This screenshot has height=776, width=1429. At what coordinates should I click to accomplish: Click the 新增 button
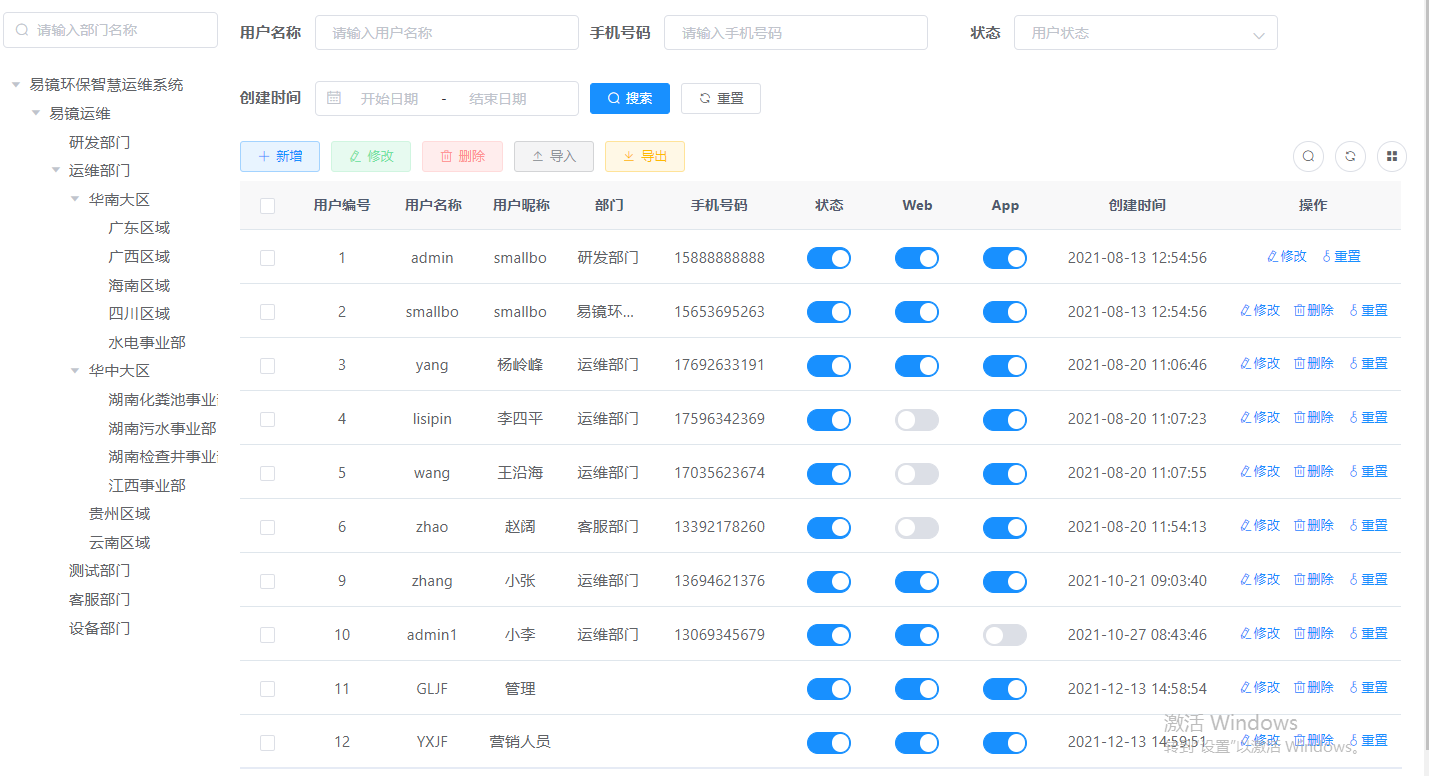tap(279, 156)
